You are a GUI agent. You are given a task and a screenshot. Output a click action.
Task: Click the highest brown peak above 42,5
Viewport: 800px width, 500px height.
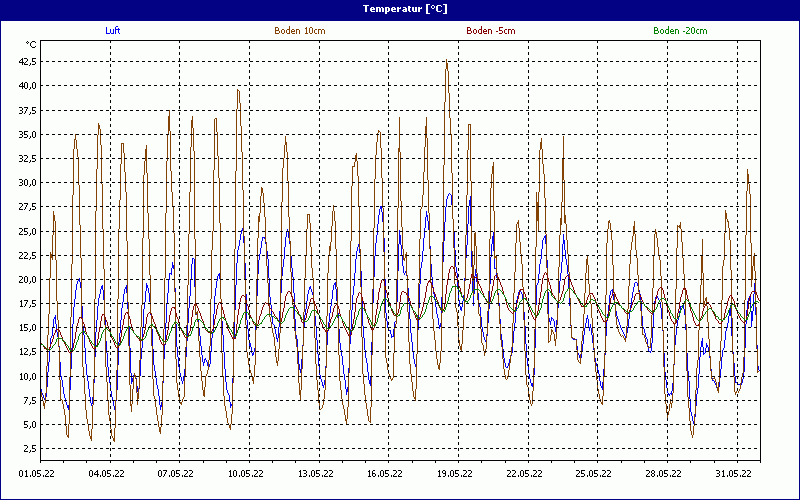(446, 61)
